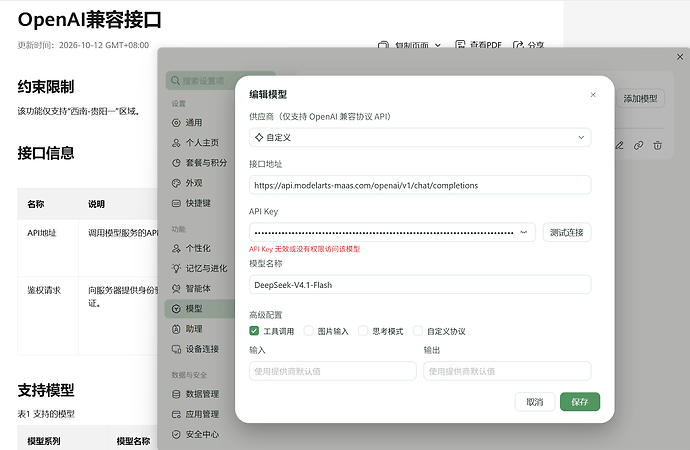
Task: Click the 个性化 person icon
Action: 176,249
